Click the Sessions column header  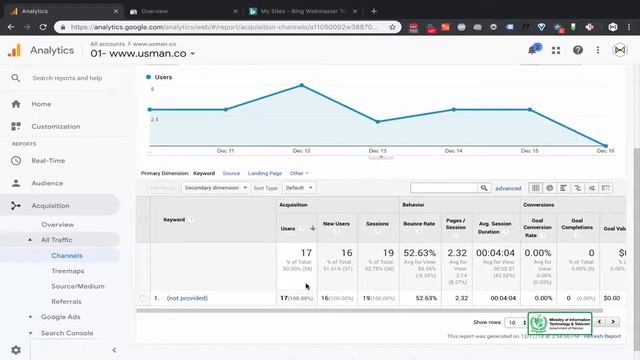[x=377, y=224]
